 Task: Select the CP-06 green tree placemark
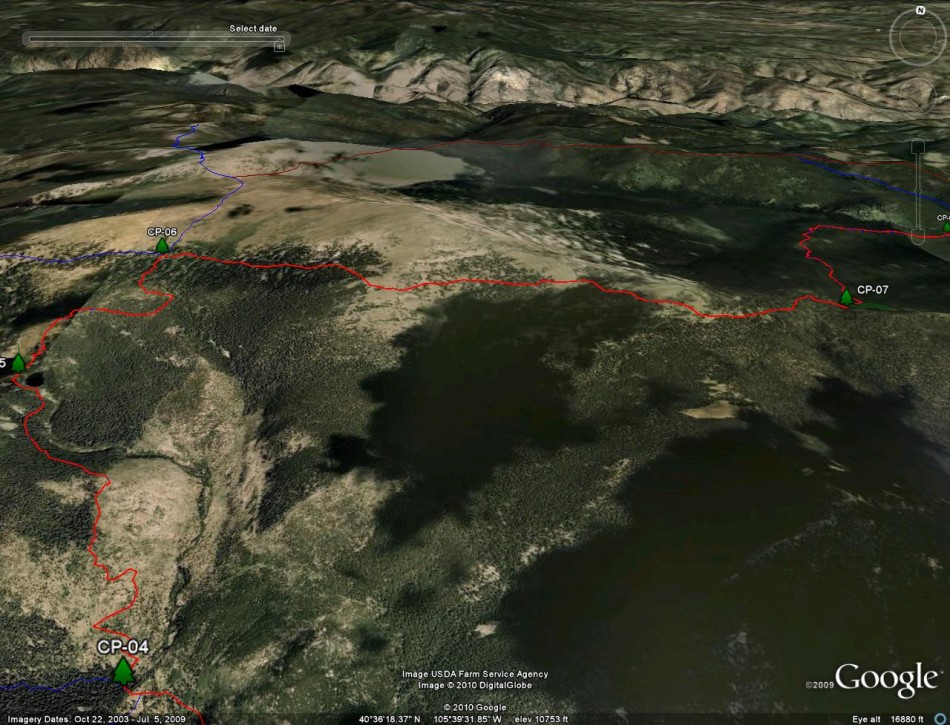162,245
